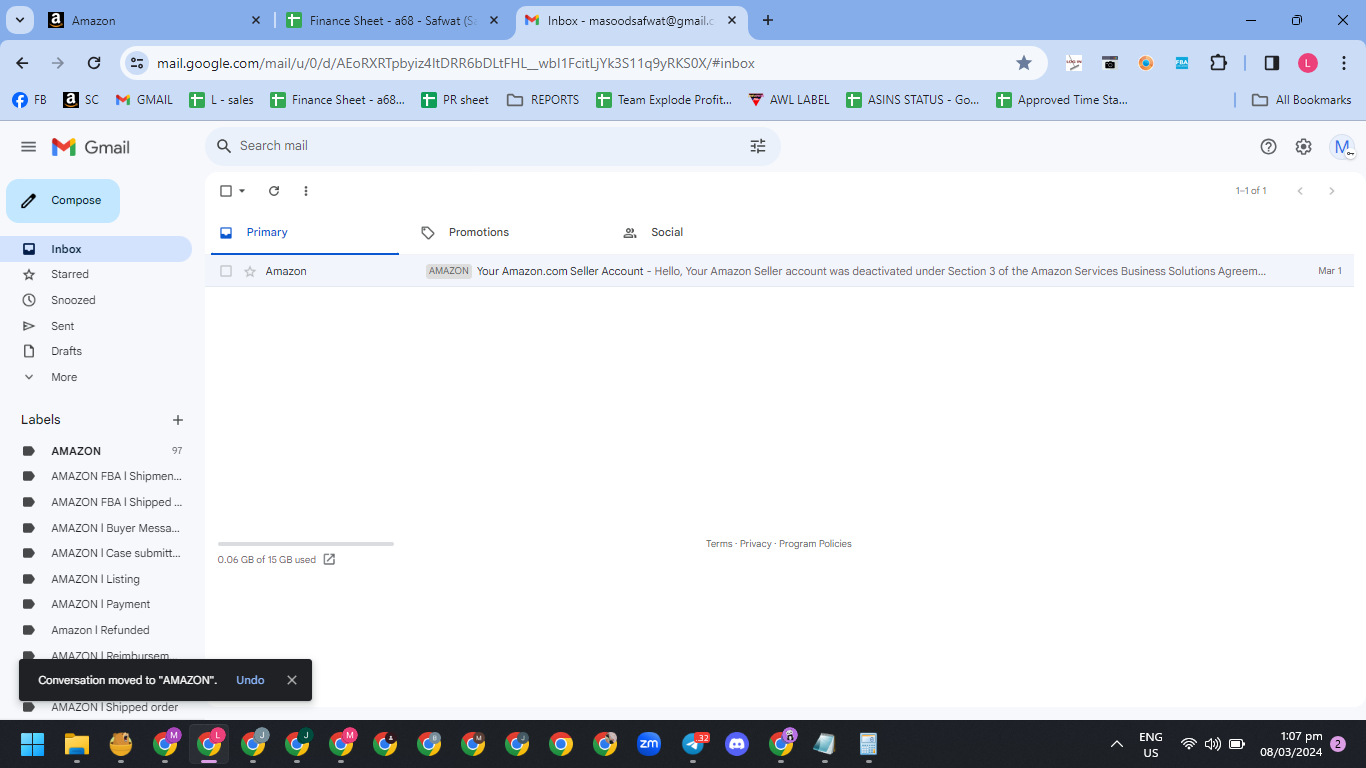The width and height of the screenshot is (1366, 768).
Task: Open Zoom from the taskbar
Action: click(649, 744)
